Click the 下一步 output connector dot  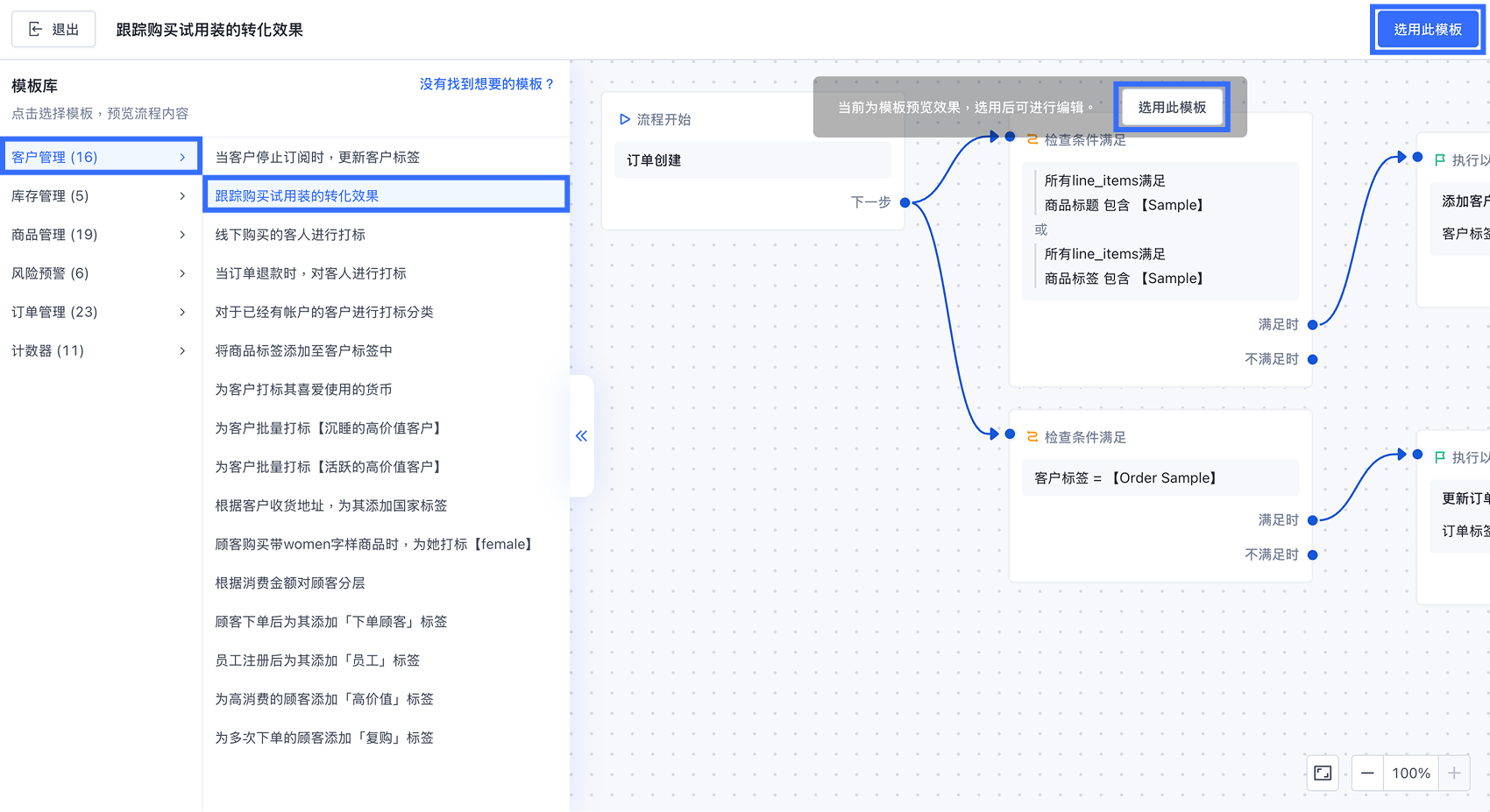coord(905,202)
